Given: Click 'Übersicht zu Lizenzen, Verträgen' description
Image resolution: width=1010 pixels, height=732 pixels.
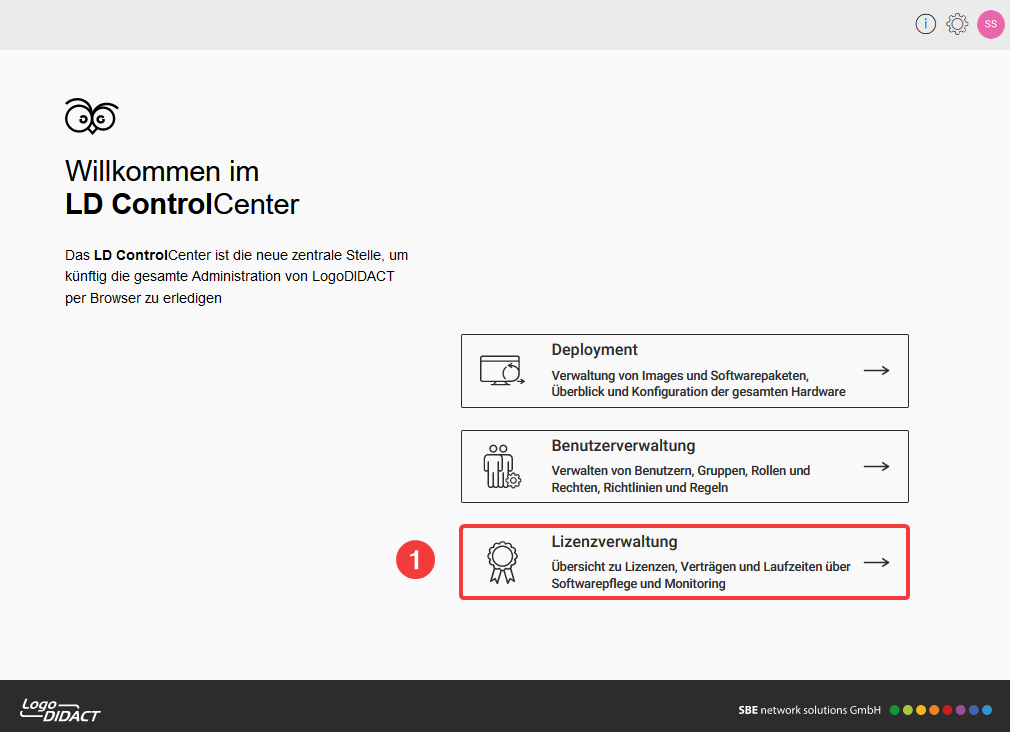Looking at the screenshot, I should (x=701, y=575).
